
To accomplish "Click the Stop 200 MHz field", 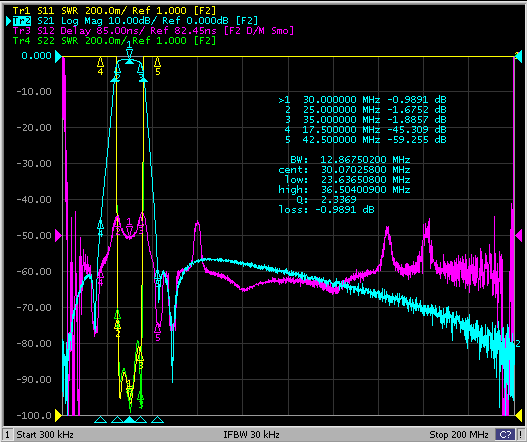I will pyautogui.click(x=458, y=434).
